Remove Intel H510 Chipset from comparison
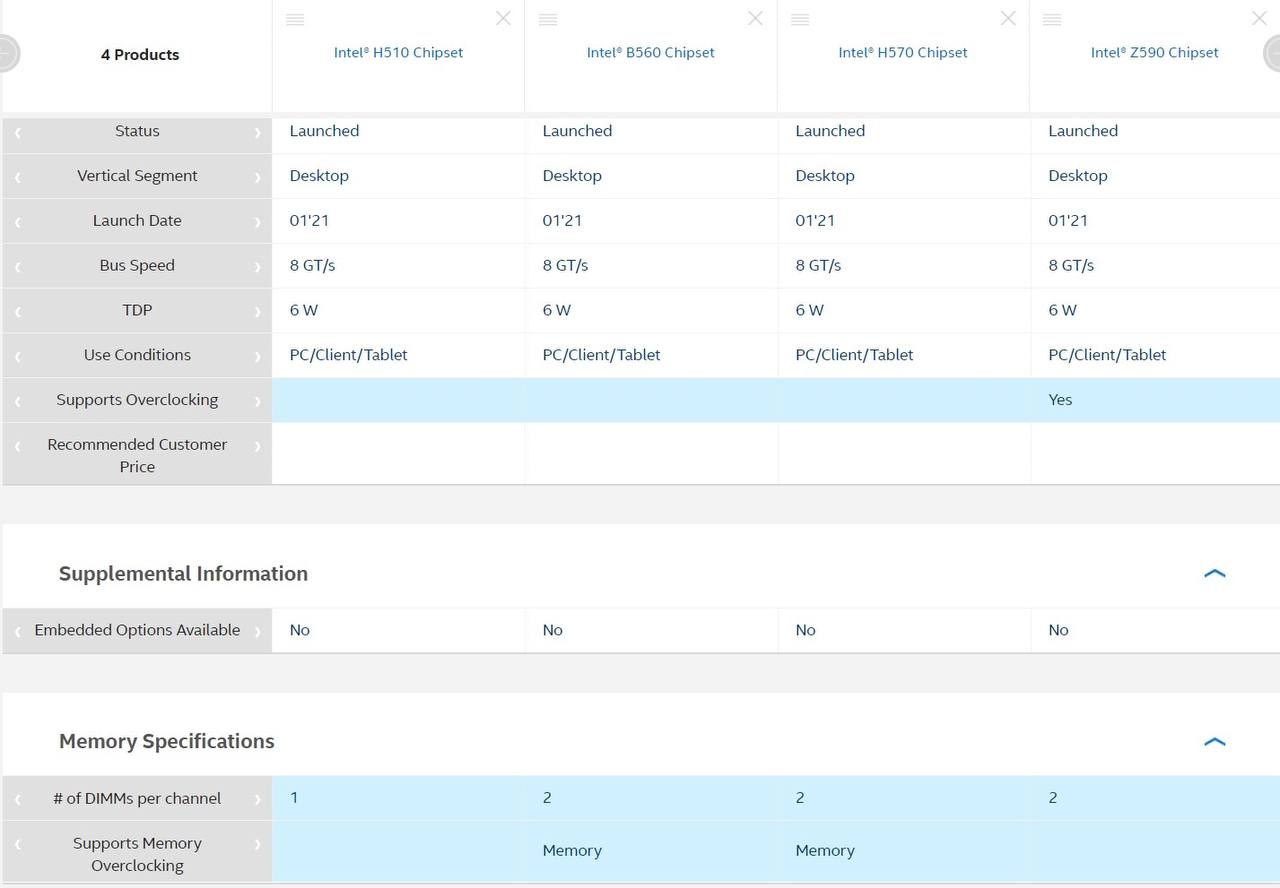Image resolution: width=1280 pixels, height=888 pixels. (503, 18)
